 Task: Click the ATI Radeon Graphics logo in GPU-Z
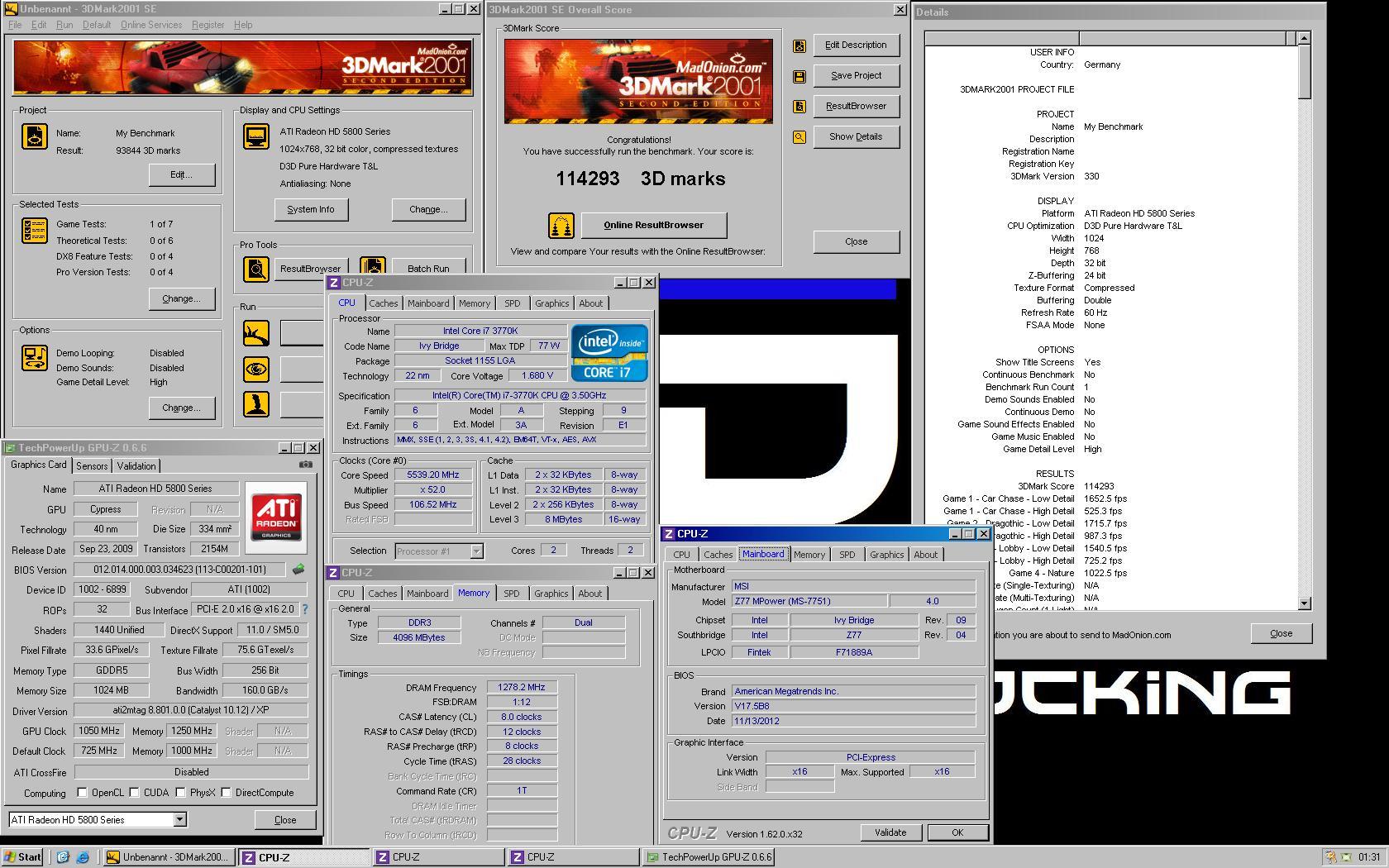click(x=276, y=518)
